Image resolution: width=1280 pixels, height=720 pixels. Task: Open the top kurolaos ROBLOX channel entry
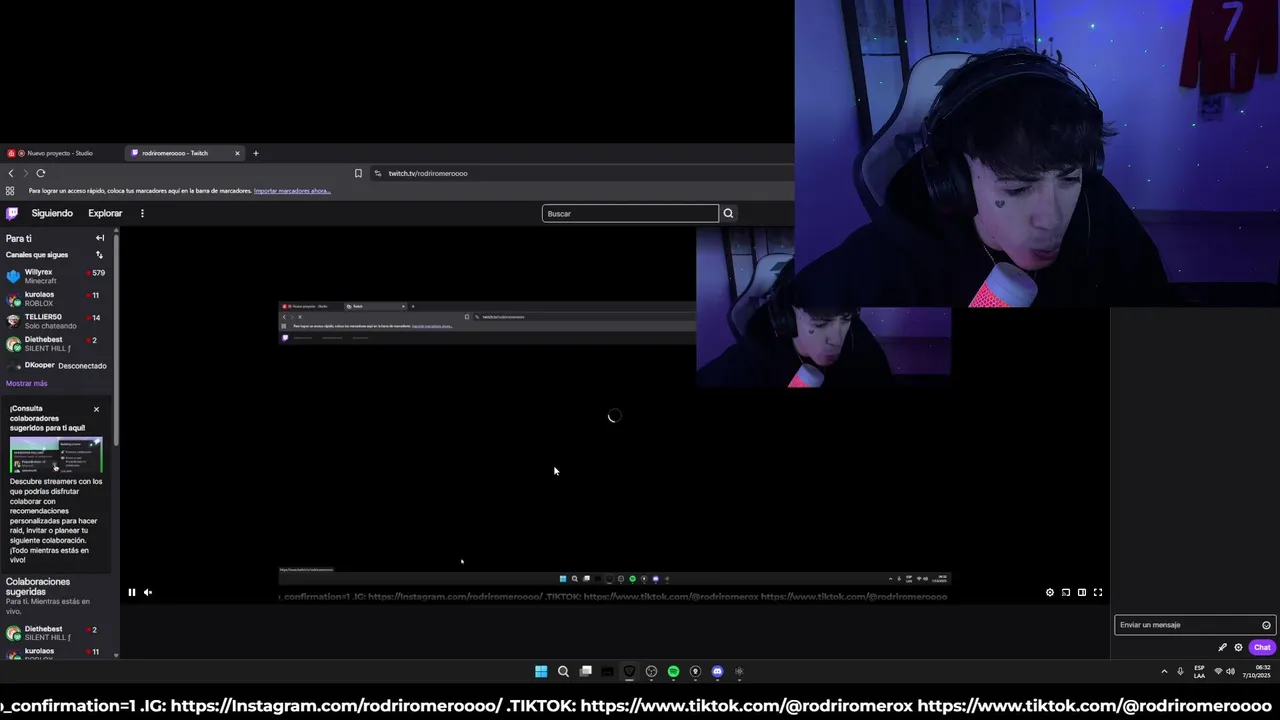(x=57, y=299)
